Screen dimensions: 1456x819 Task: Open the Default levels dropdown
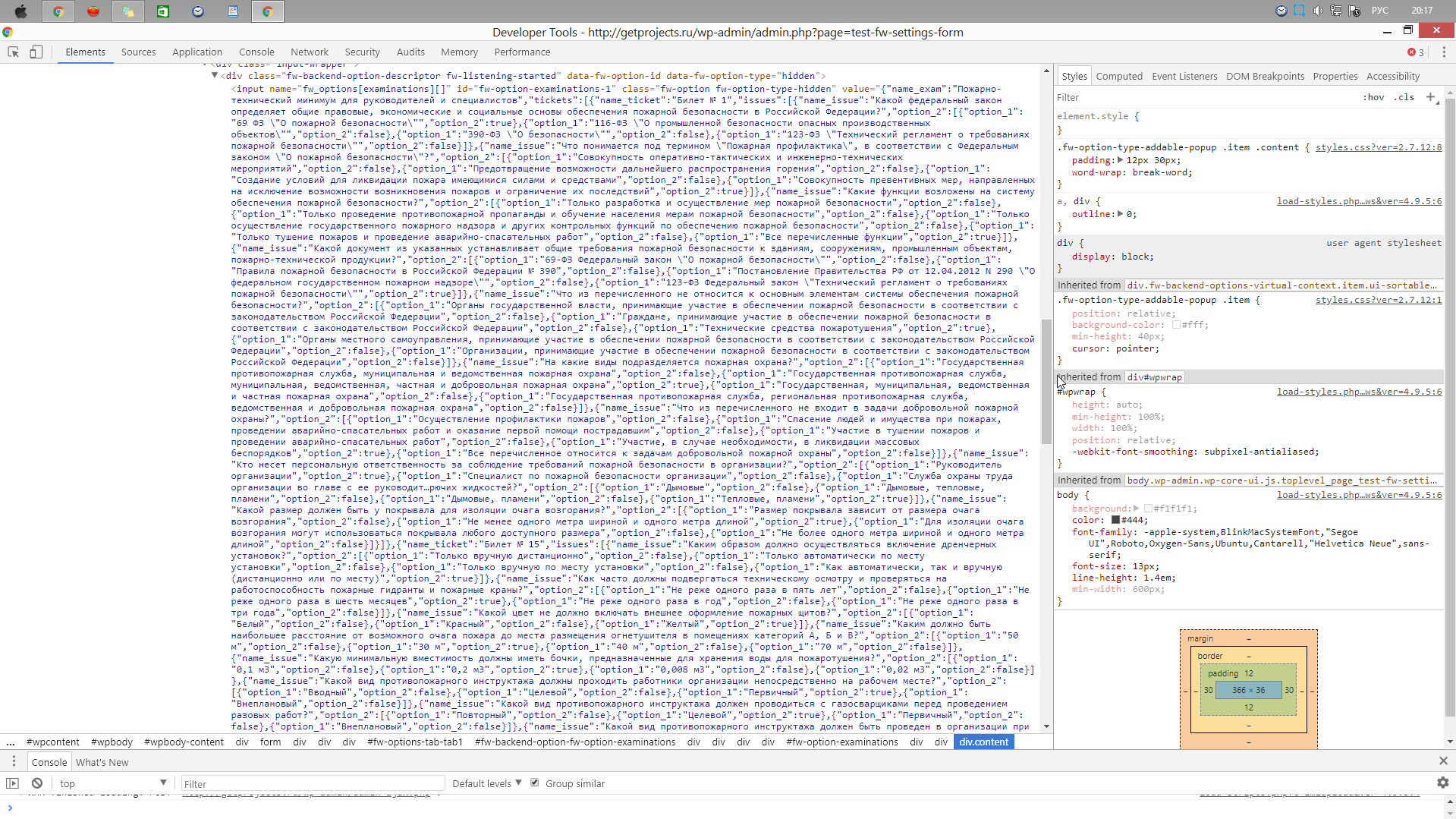[x=486, y=783]
